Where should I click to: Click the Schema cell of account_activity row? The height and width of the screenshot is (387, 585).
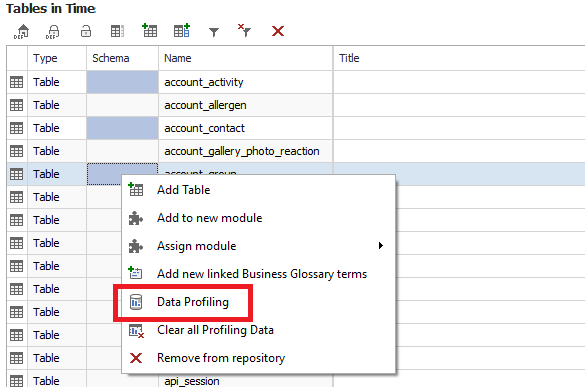click(122, 82)
